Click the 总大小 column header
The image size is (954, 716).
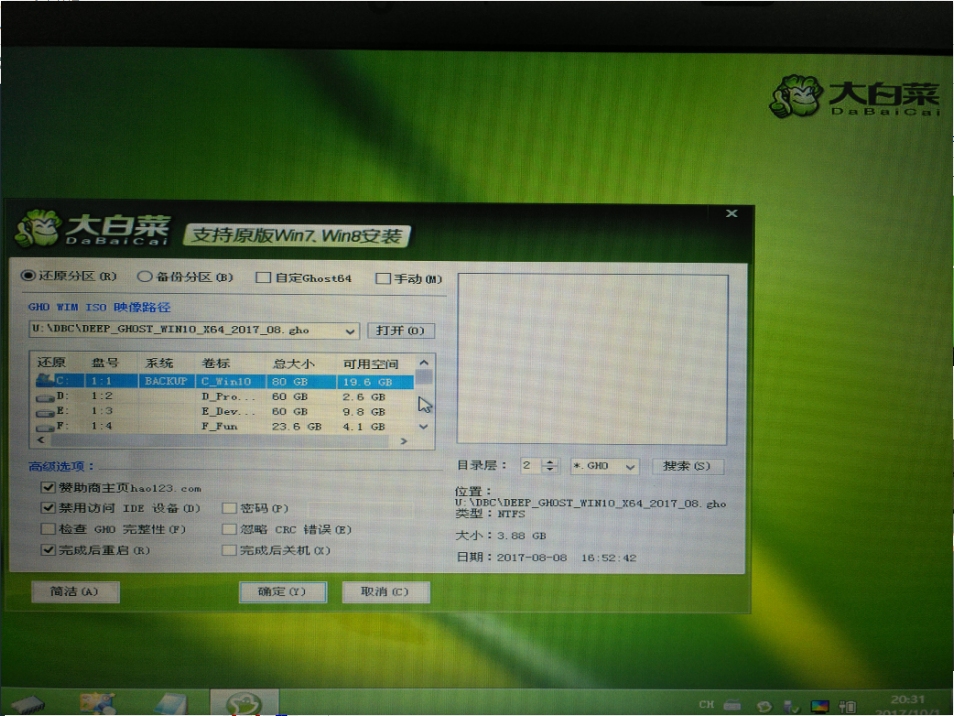[294, 364]
